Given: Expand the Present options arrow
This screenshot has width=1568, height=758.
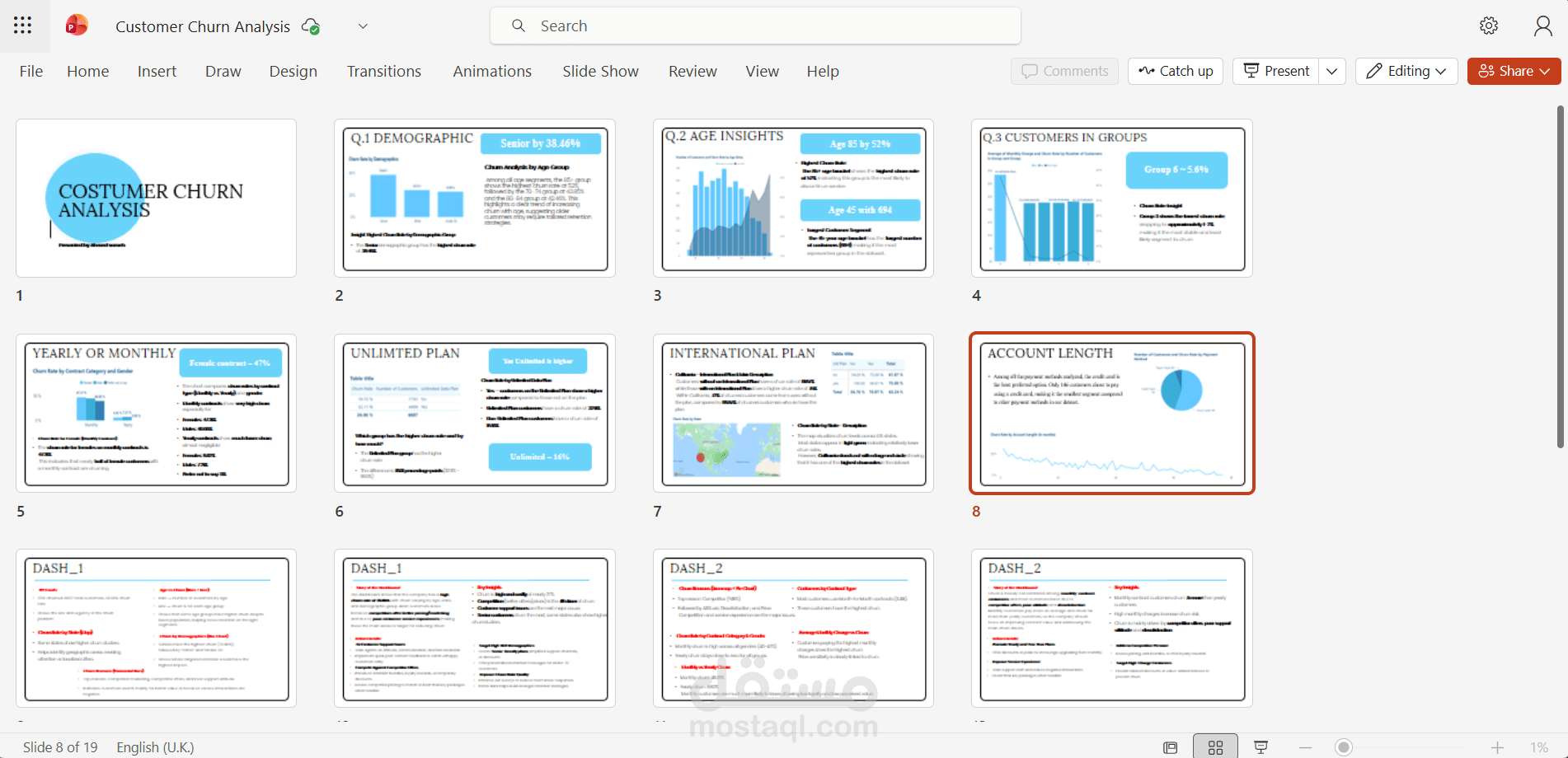Looking at the screenshot, I should (x=1332, y=71).
